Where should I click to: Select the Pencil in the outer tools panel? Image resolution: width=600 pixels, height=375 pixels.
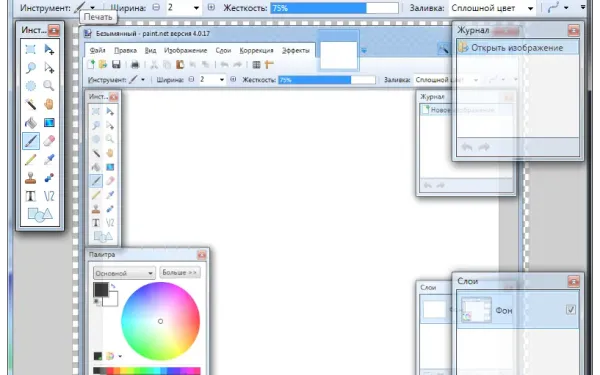pyautogui.click(x=31, y=159)
